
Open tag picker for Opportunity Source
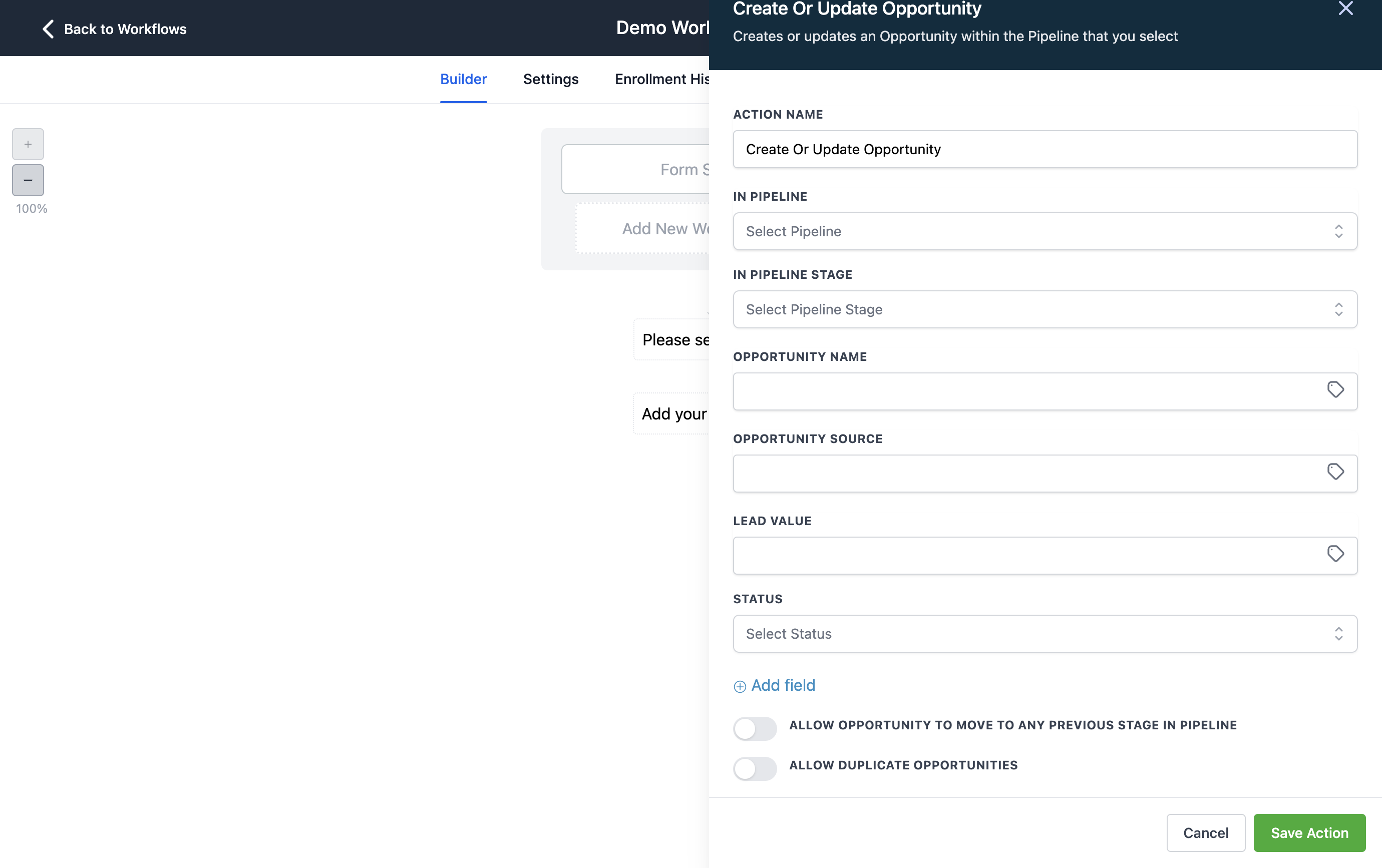pyautogui.click(x=1335, y=472)
